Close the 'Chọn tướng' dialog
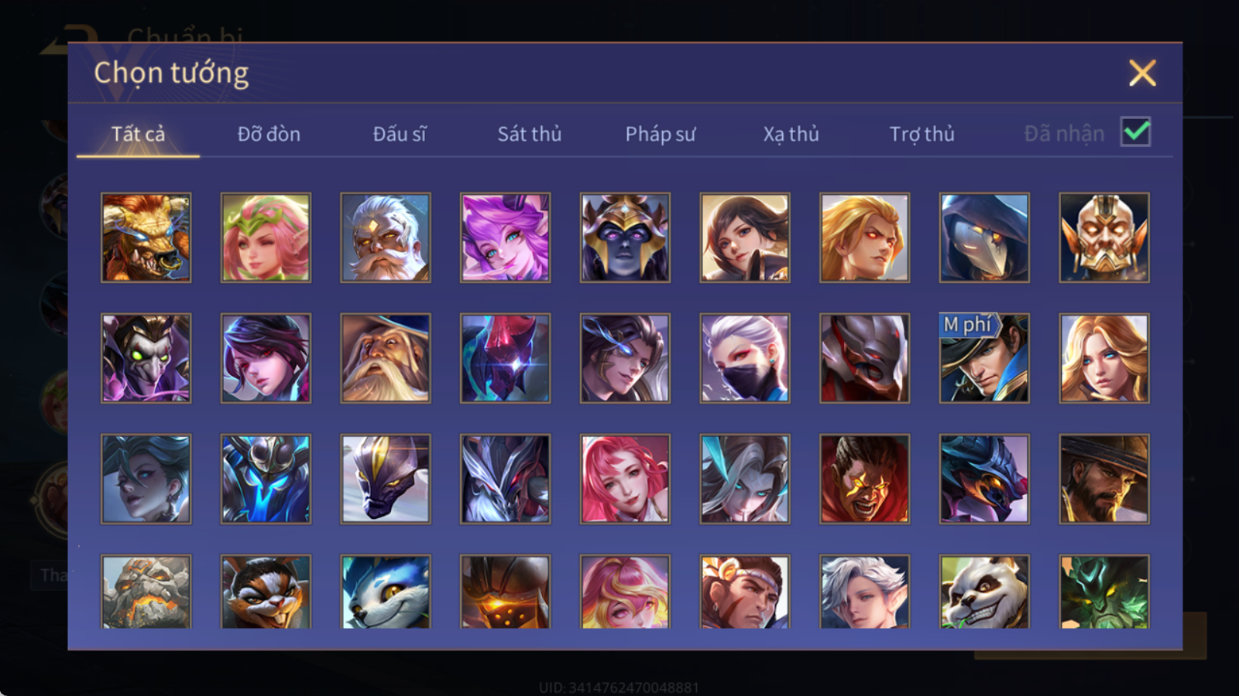Screen dimensions: 1239x696 (1142, 73)
